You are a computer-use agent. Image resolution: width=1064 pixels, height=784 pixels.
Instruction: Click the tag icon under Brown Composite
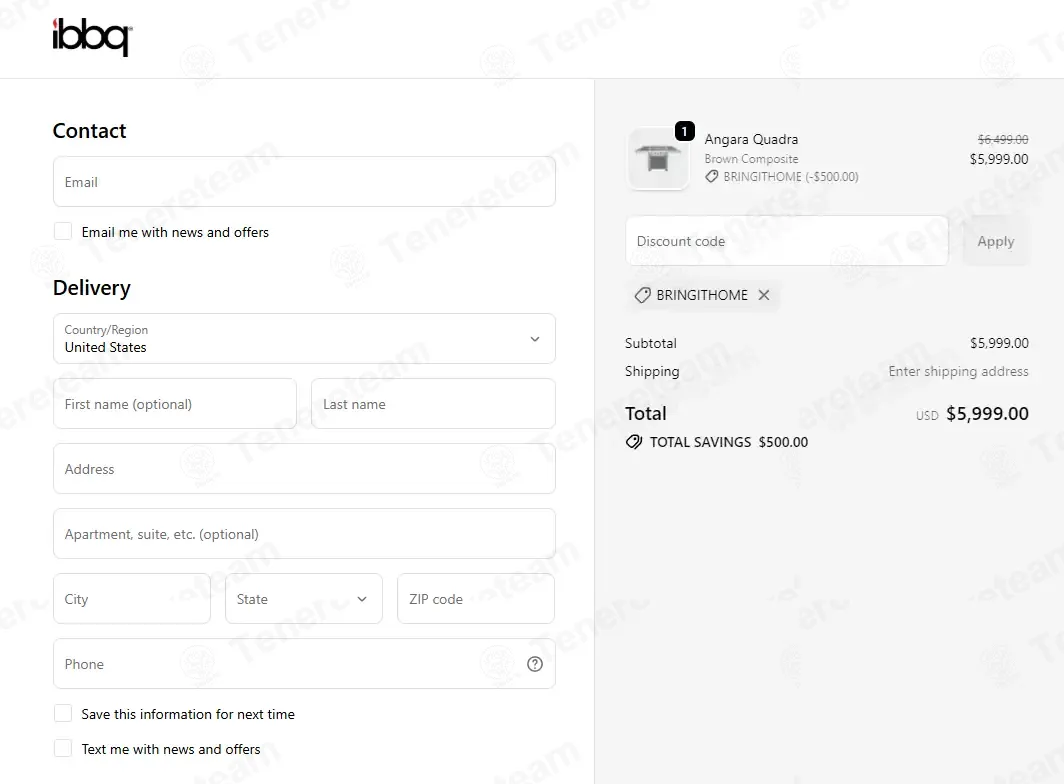(x=711, y=176)
